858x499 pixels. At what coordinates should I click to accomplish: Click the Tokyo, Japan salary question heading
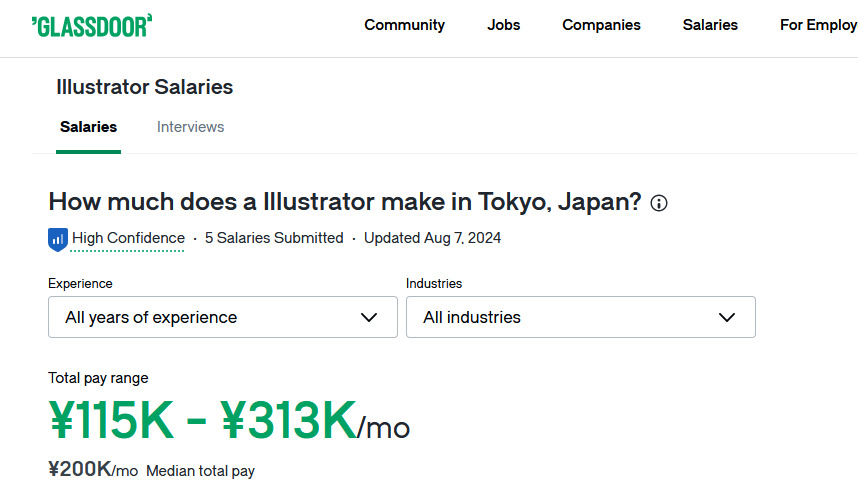click(x=344, y=201)
